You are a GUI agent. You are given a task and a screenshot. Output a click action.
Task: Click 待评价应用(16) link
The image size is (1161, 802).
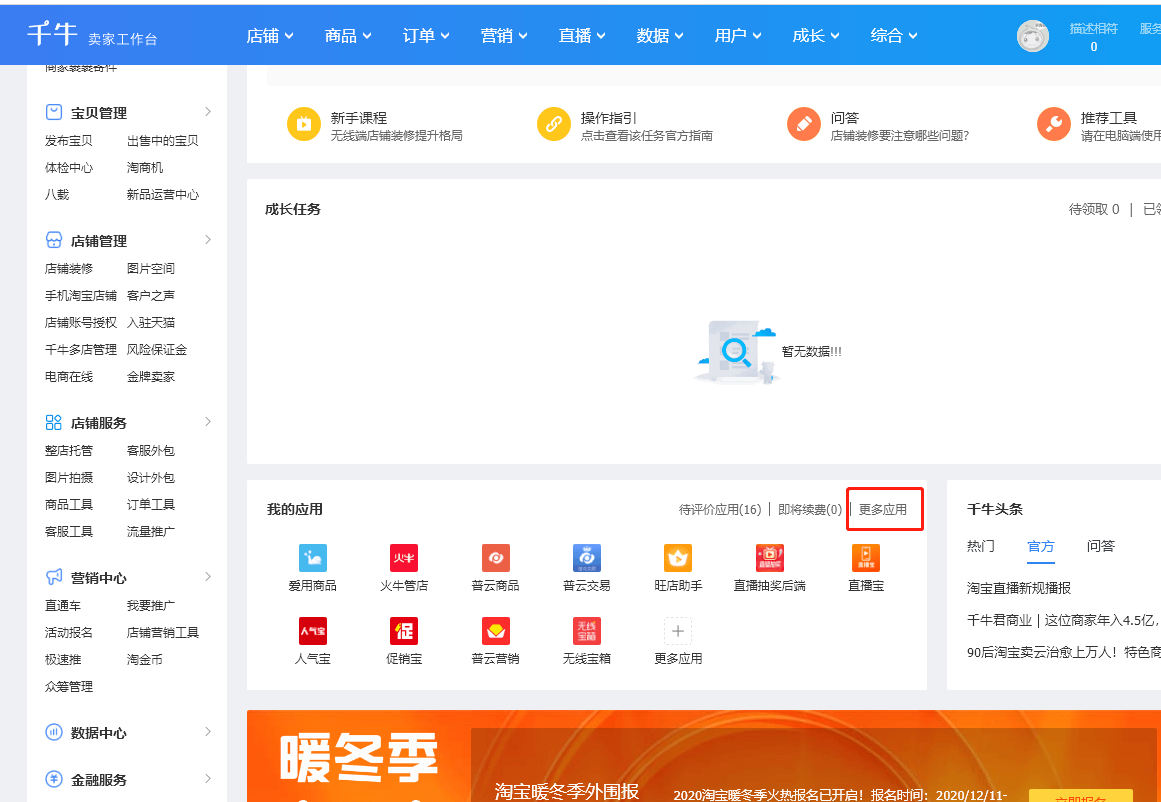pos(720,509)
